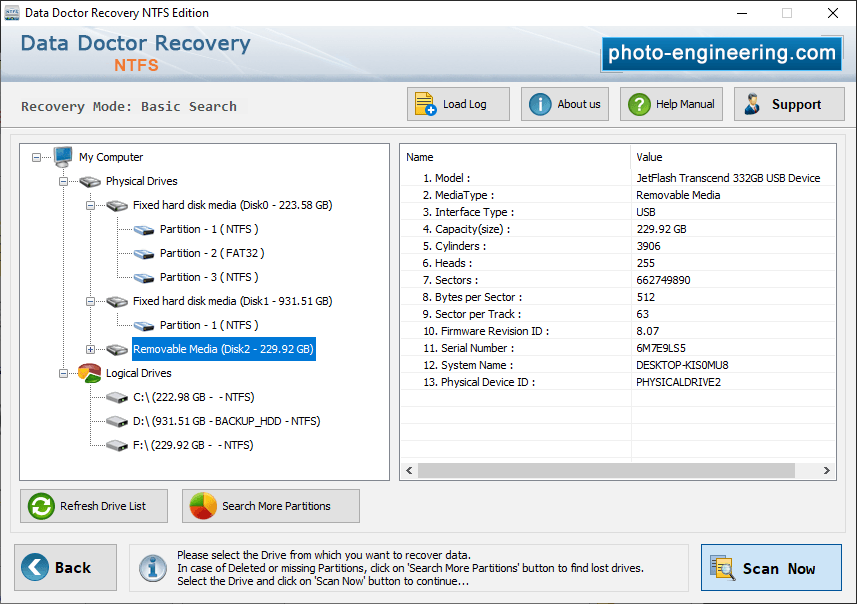The width and height of the screenshot is (857, 604).
Task: Open the Support button
Action: [789, 104]
